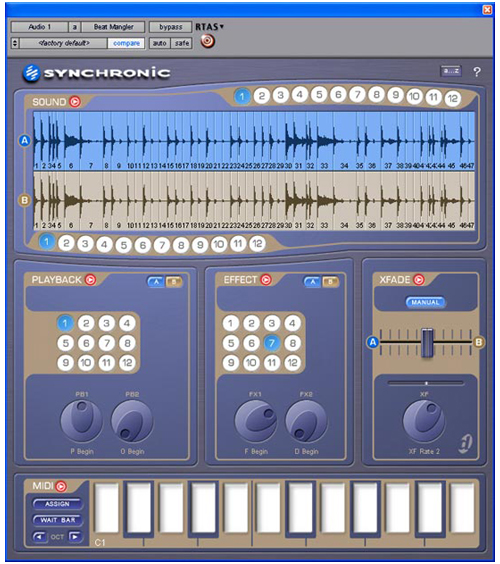Image resolution: width=500 pixels, height=564 pixels.
Task: Select sound A preset 5 in top row
Action: (x=319, y=95)
